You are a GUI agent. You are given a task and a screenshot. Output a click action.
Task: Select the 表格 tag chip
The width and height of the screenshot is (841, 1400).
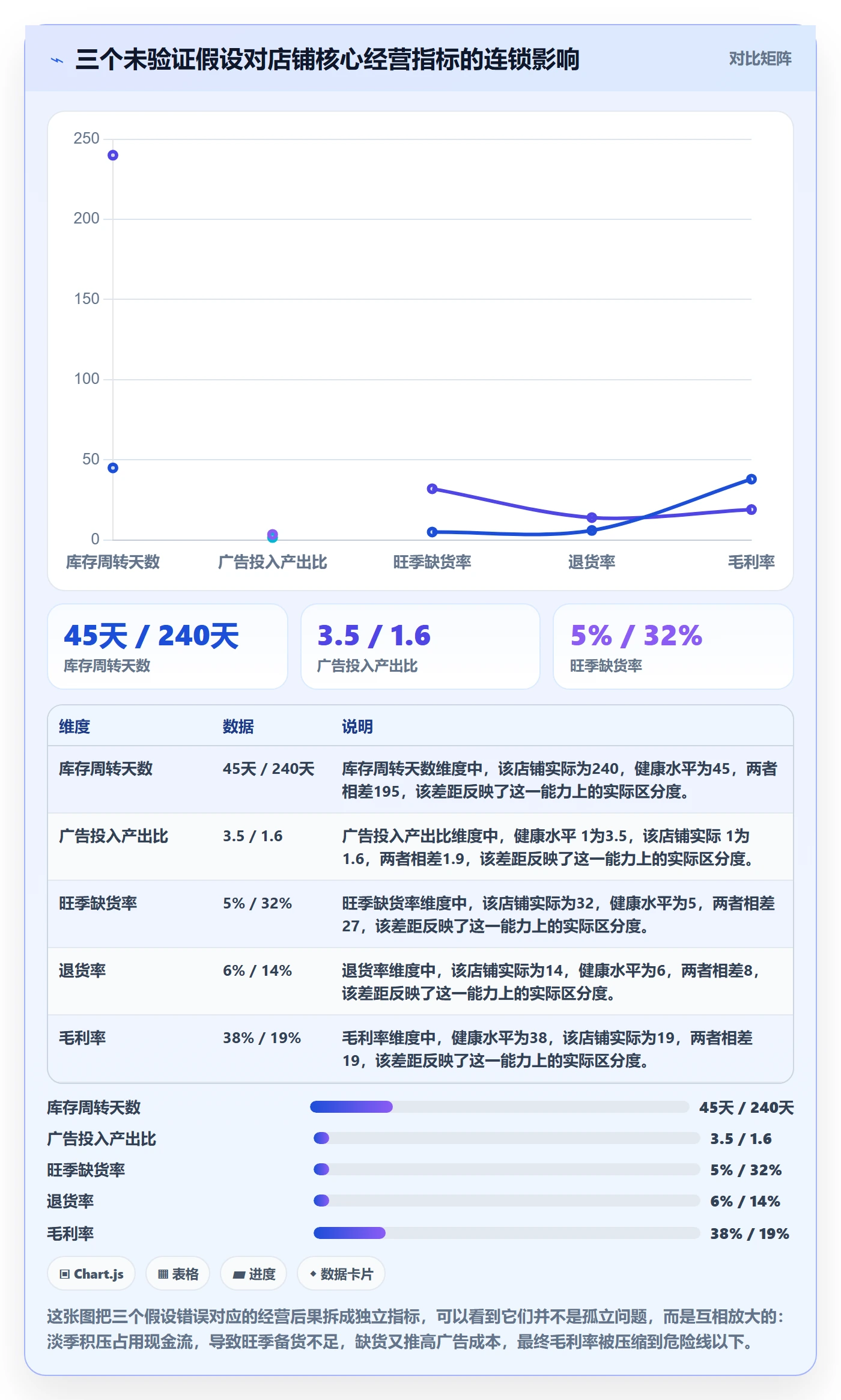[178, 1274]
